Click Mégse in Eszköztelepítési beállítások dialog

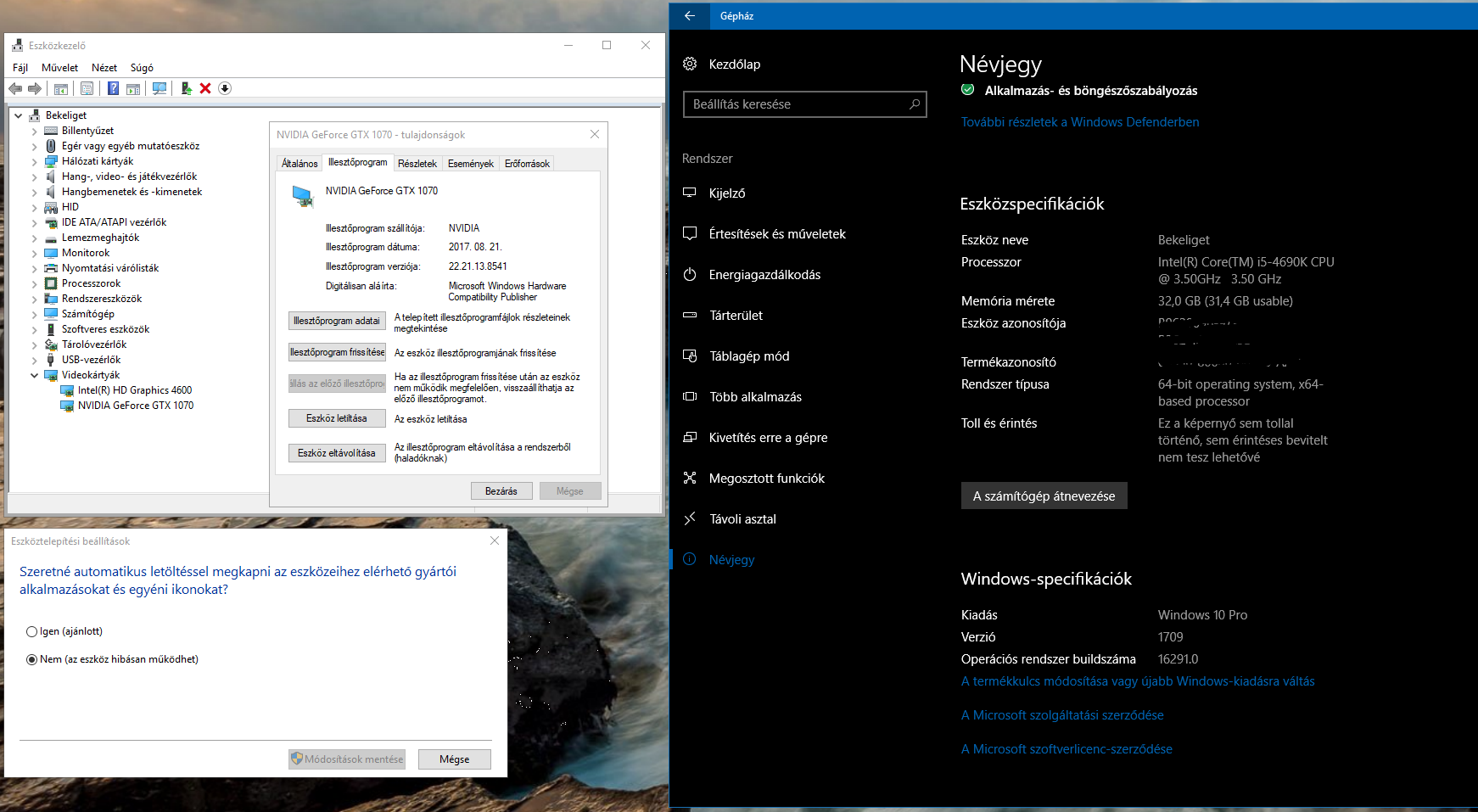click(x=455, y=759)
